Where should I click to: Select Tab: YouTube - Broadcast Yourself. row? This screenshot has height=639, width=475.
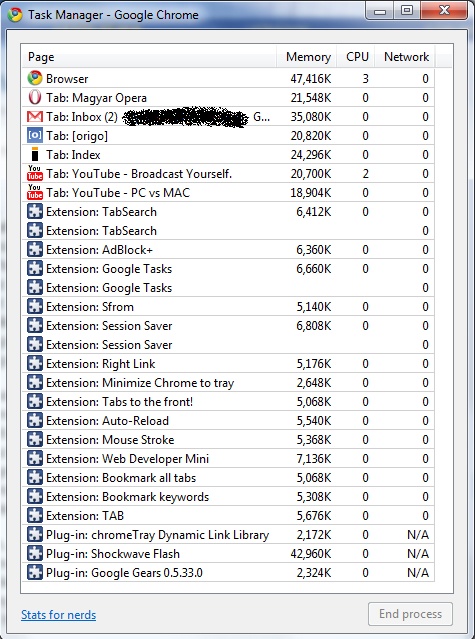(x=228, y=173)
